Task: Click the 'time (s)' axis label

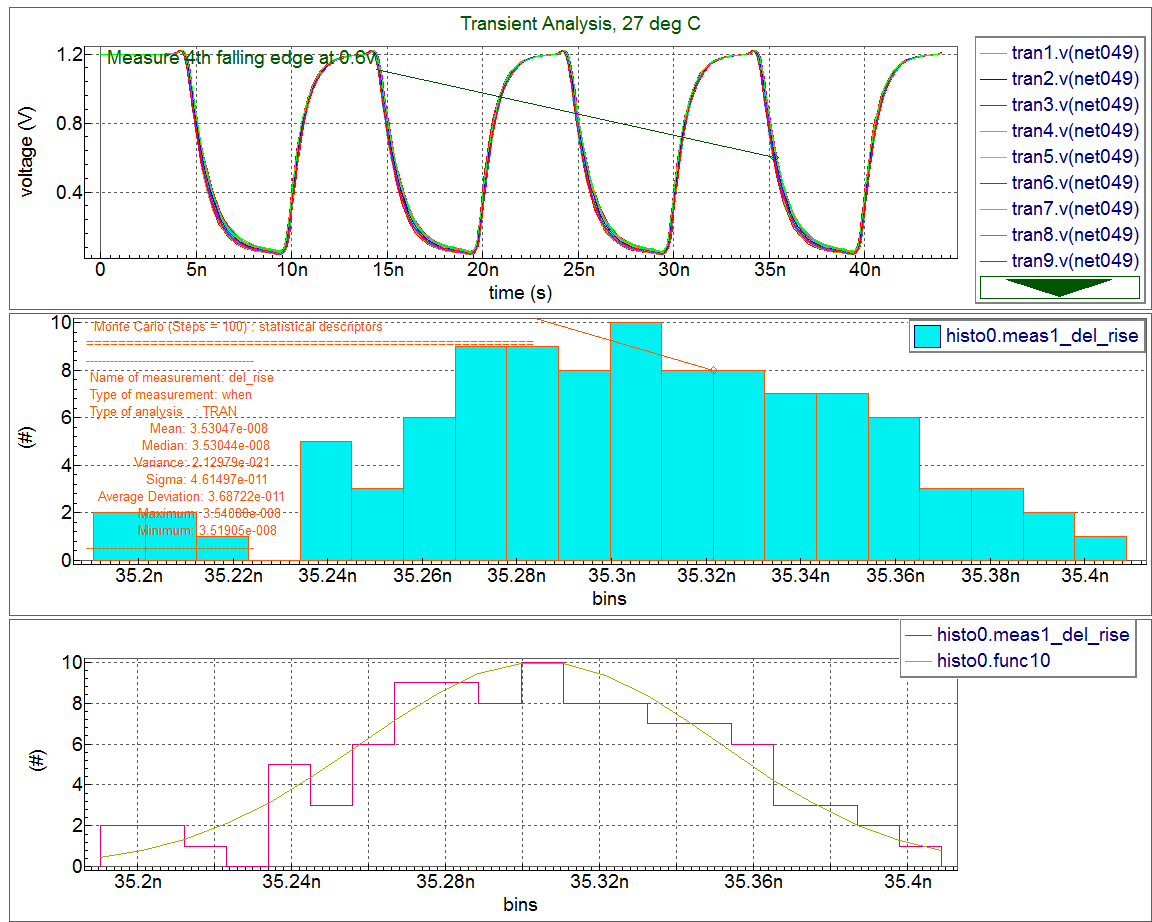Action: pos(520,292)
